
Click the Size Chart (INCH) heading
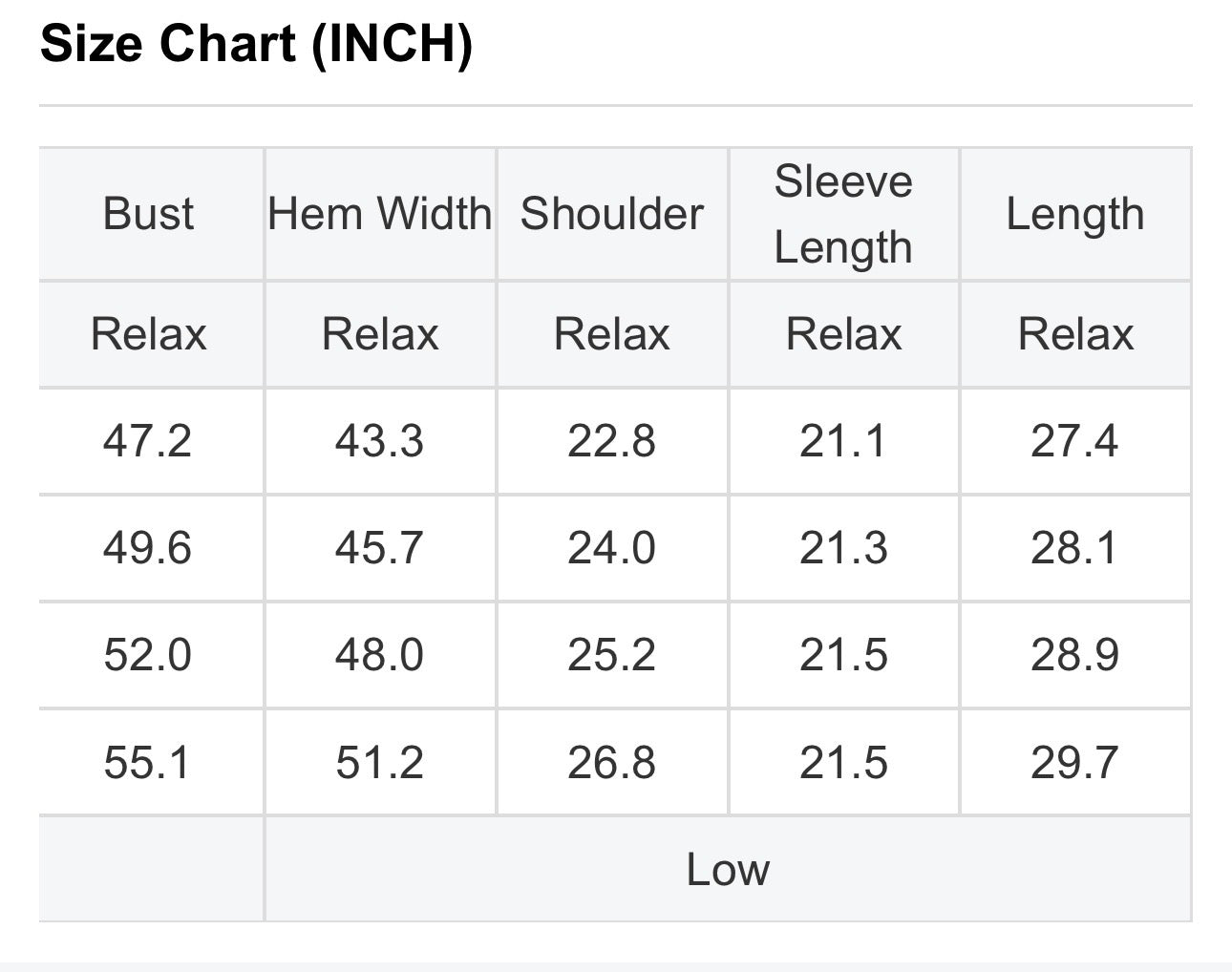[256, 45]
